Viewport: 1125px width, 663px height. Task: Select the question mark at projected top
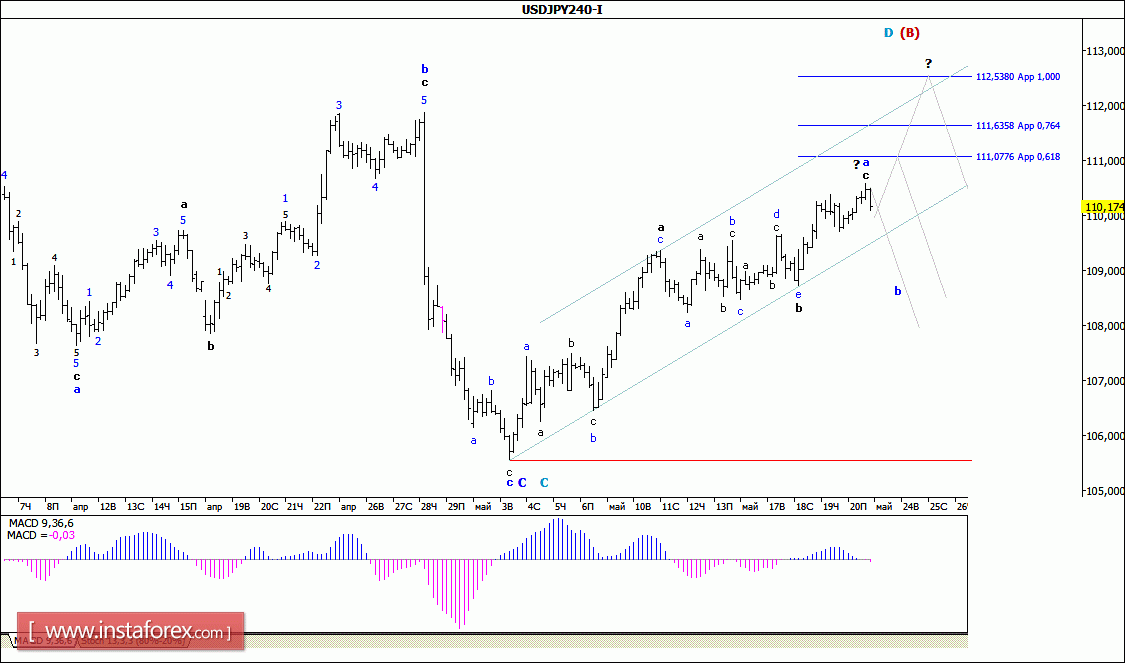928,64
